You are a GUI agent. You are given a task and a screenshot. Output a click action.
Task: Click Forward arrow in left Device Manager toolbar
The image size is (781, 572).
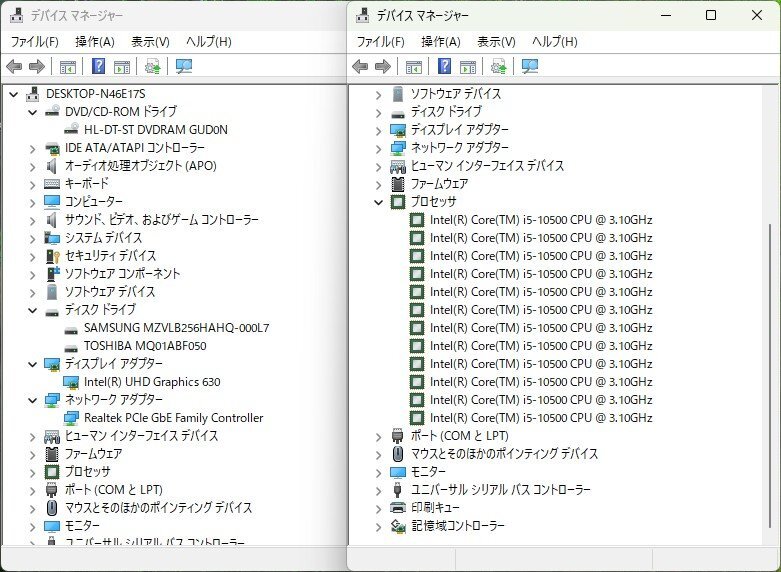click(x=37, y=66)
